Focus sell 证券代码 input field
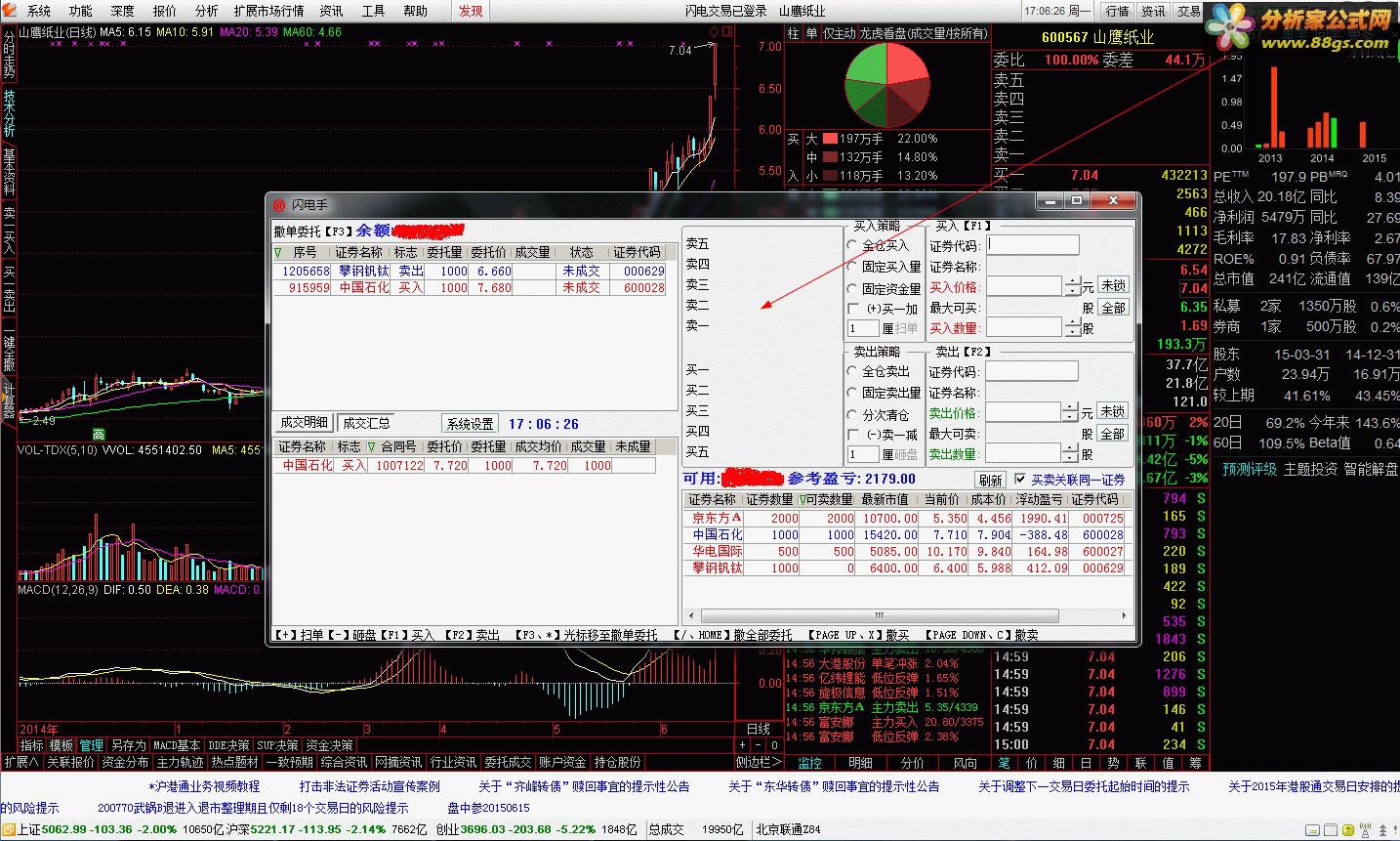This screenshot has height=841, width=1400. click(x=1032, y=371)
